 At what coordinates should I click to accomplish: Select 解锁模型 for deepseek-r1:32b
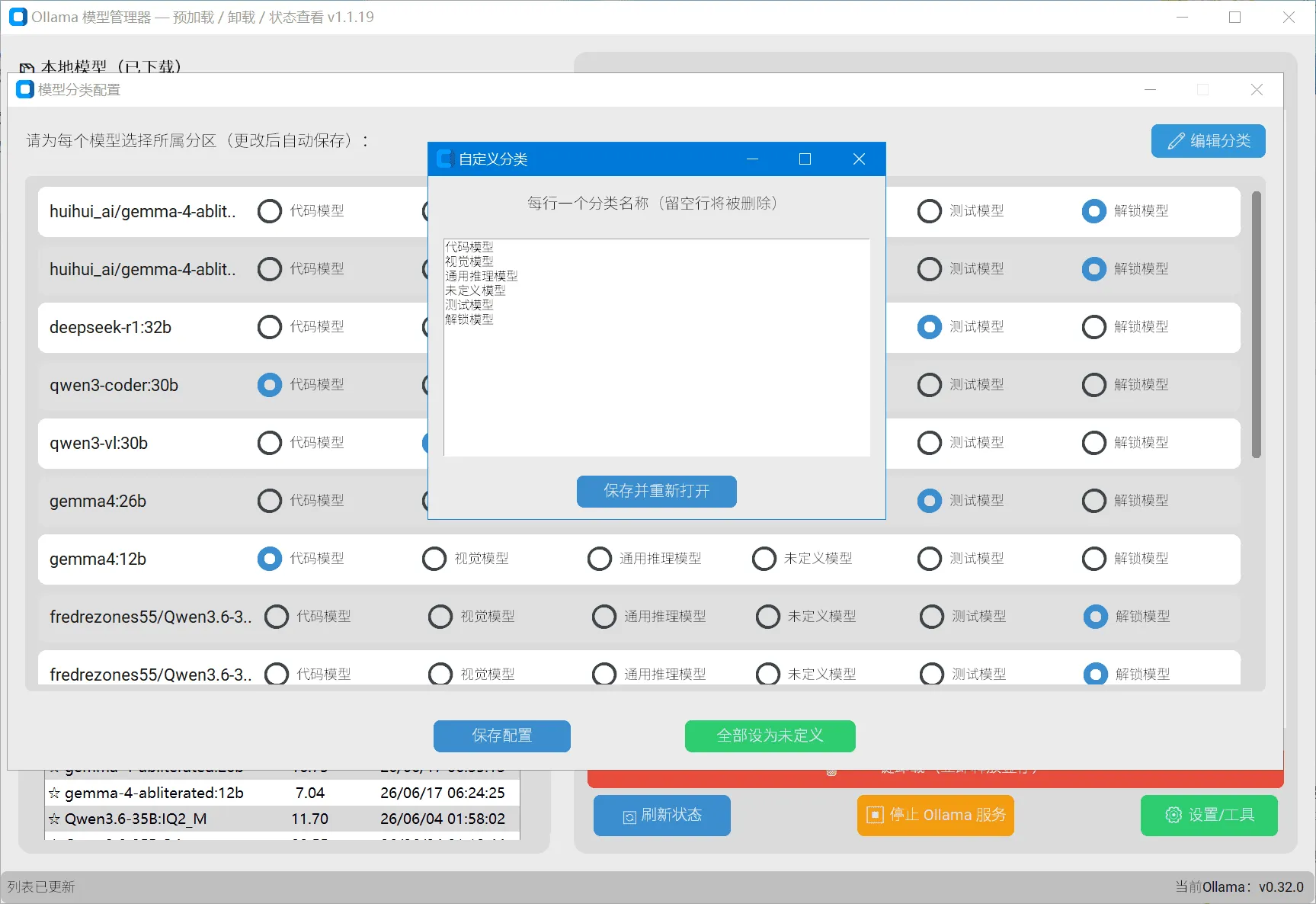1094,327
